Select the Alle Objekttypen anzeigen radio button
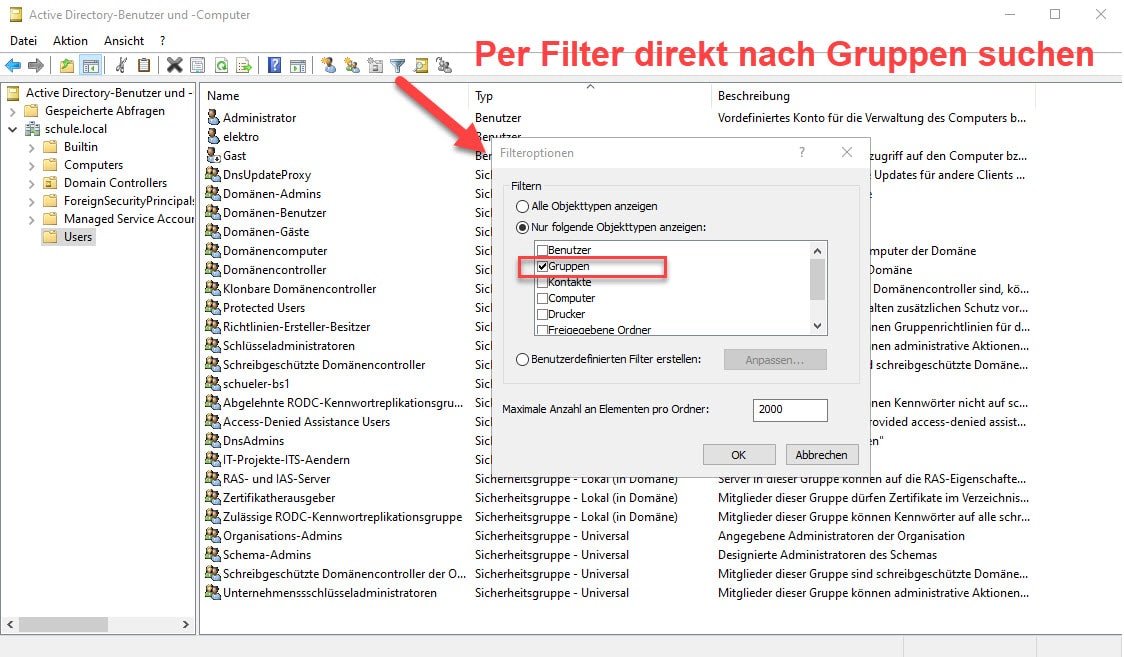This screenshot has width=1124, height=657. [523, 206]
